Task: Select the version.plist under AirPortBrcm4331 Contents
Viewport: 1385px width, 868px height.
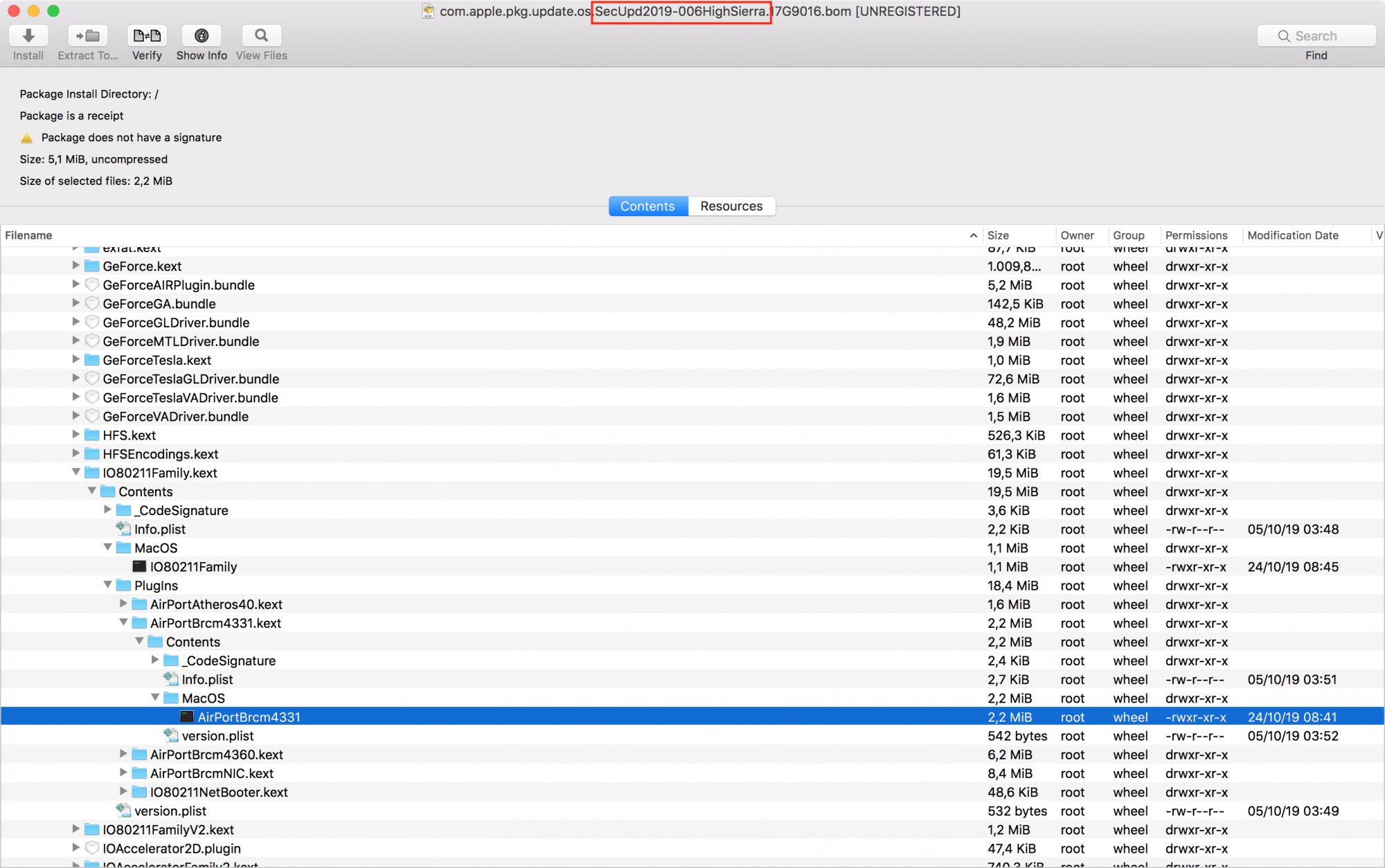Action: 217,736
